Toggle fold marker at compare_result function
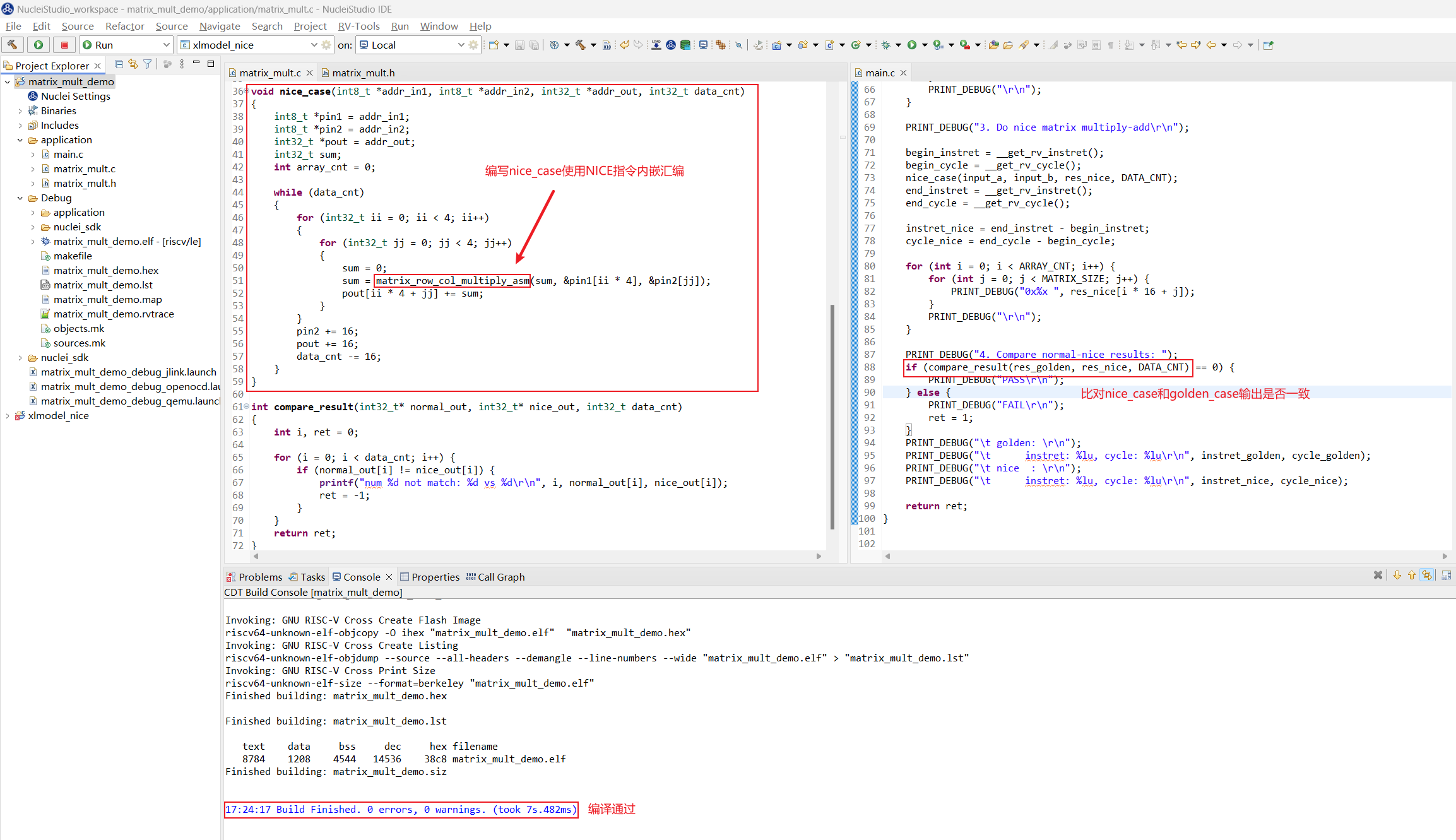Screen dimensions: 1456x840 click(246, 407)
